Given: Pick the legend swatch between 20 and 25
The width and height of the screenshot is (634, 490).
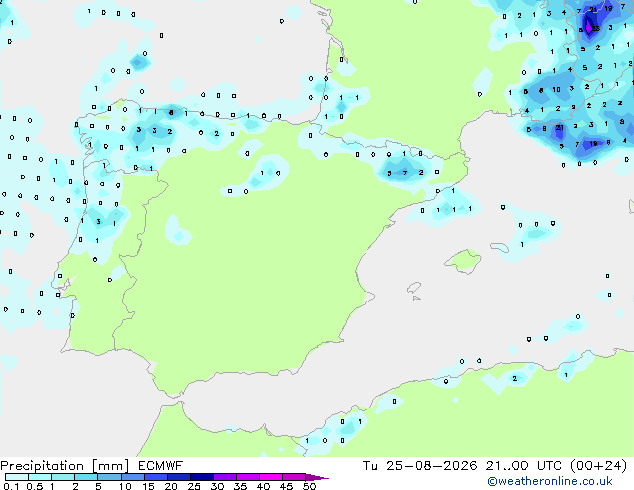Looking at the screenshot, I should tap(178, 477).
